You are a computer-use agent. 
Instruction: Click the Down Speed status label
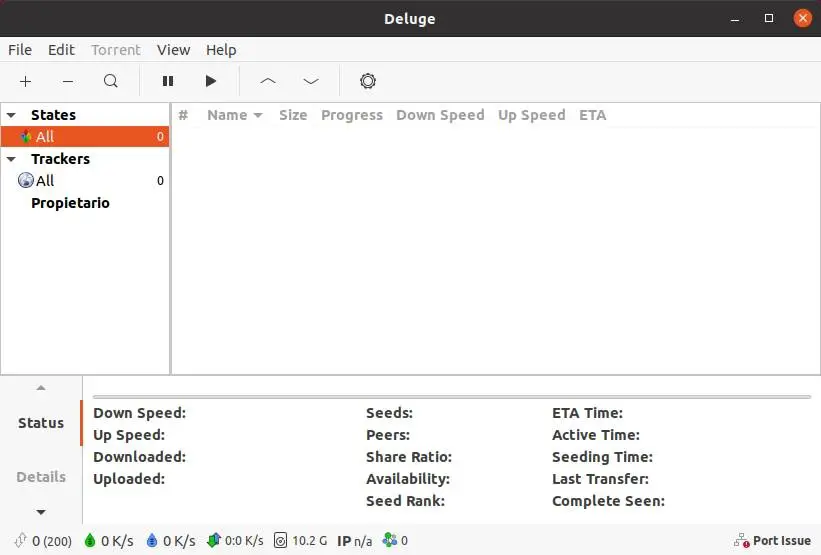click(139, 413)
